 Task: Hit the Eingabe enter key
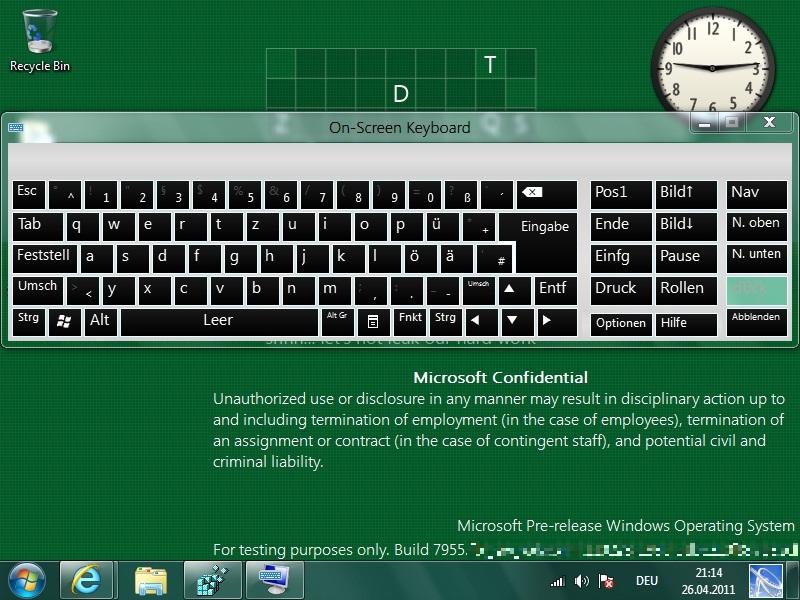pyautogui.click(x=545, y=242)
